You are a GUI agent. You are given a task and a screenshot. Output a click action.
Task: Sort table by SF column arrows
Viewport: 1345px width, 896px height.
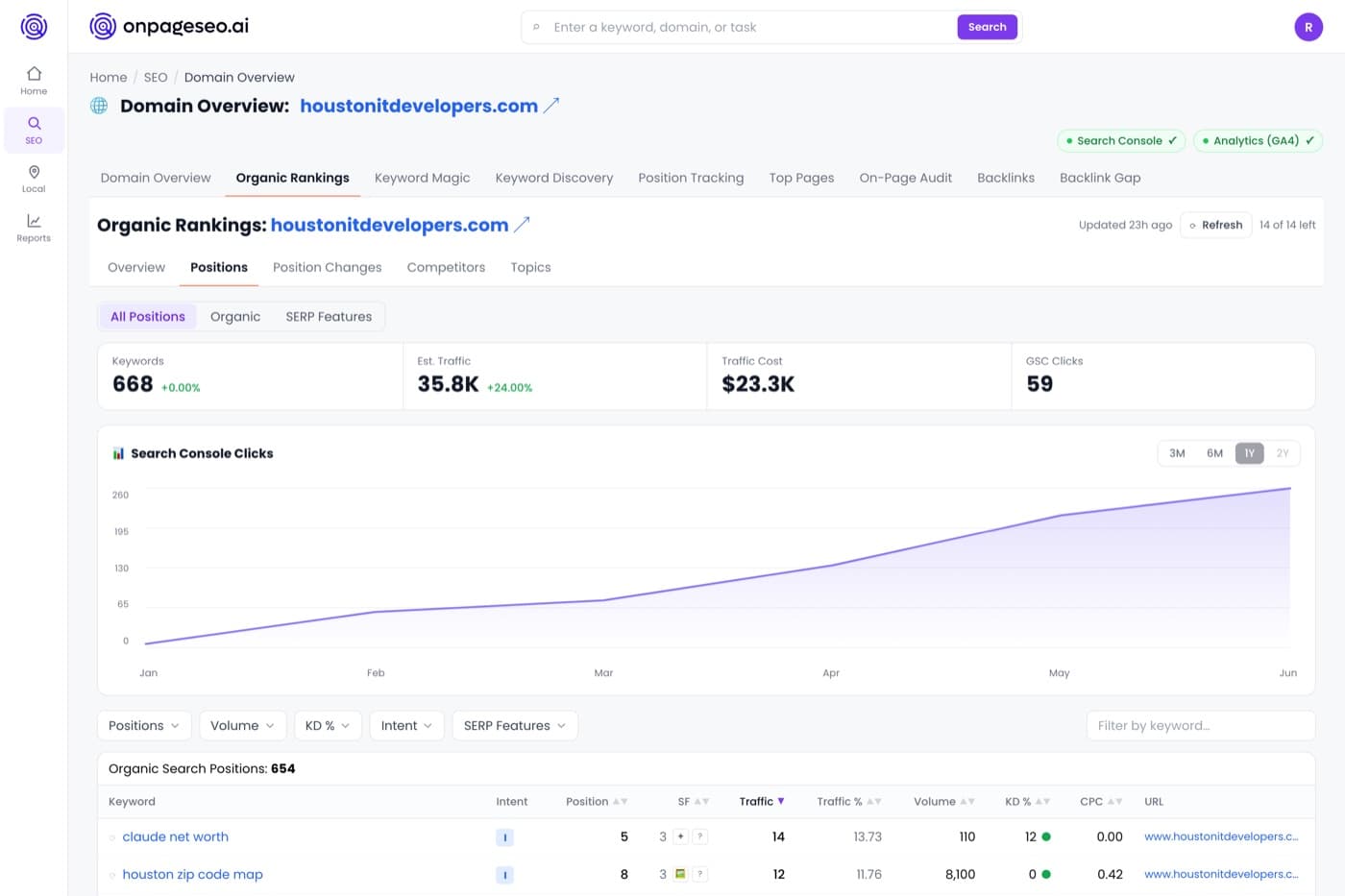[701, 801]
